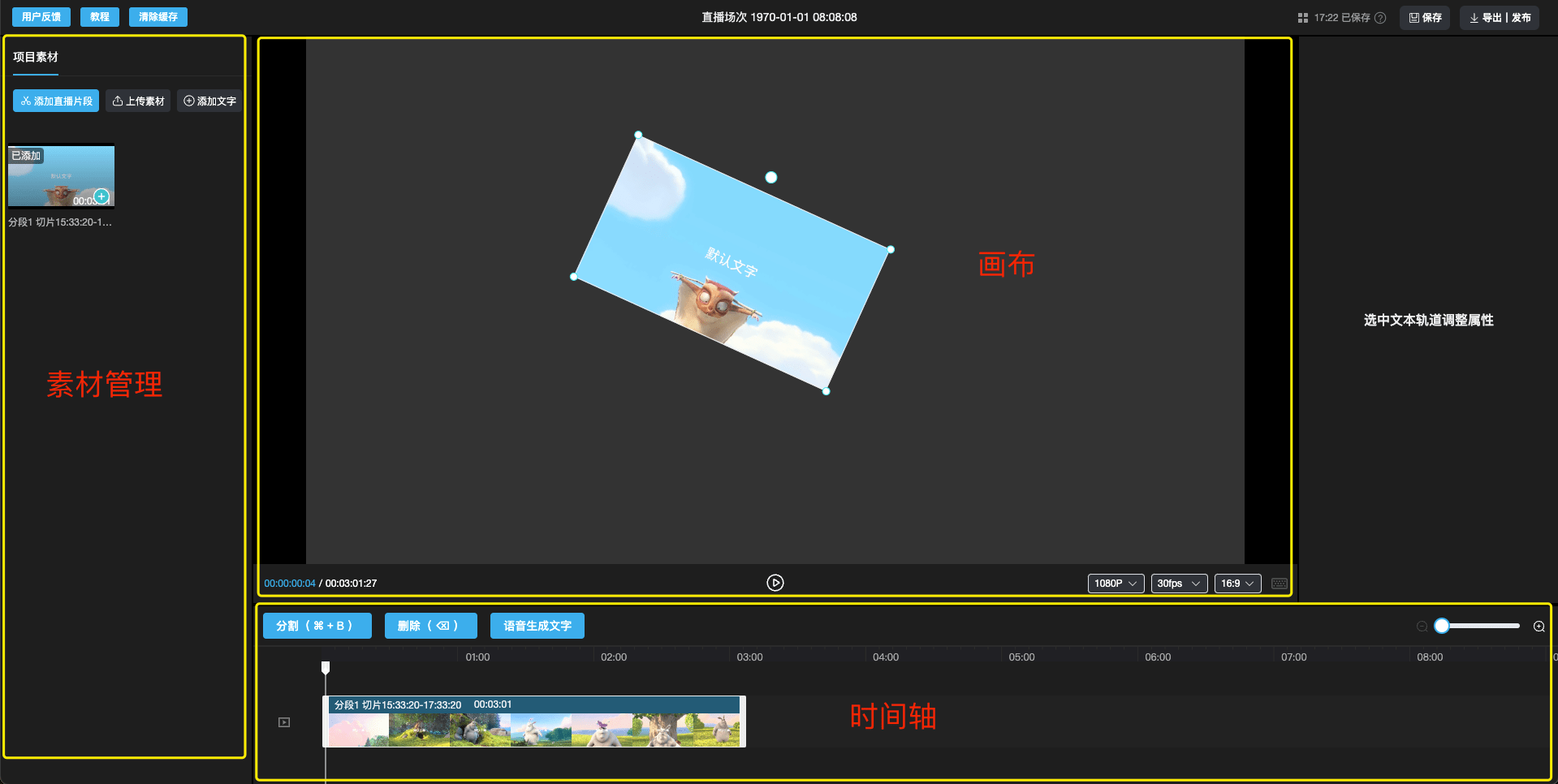The image size is (1558, 784).
Task: Click the zoom-out magnifier on timeline
Action: 1422,626
